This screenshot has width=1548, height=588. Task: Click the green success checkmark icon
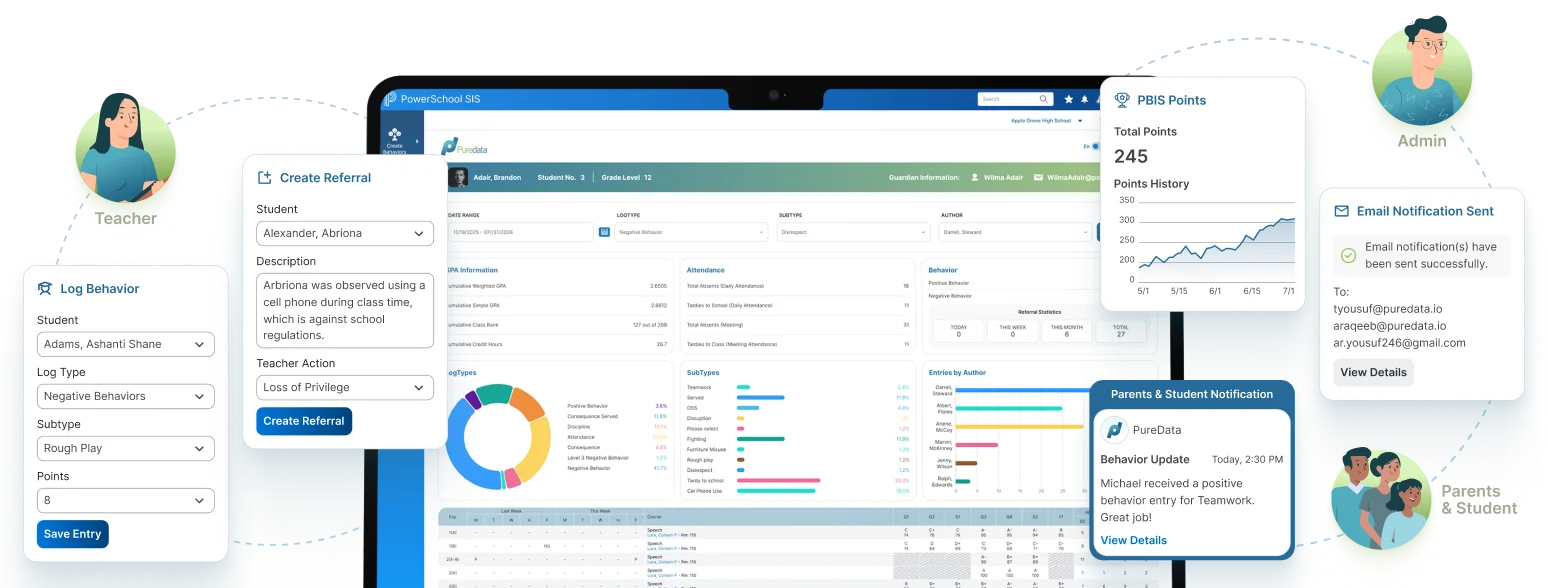pyautogui.click(x=1348, y=255)
